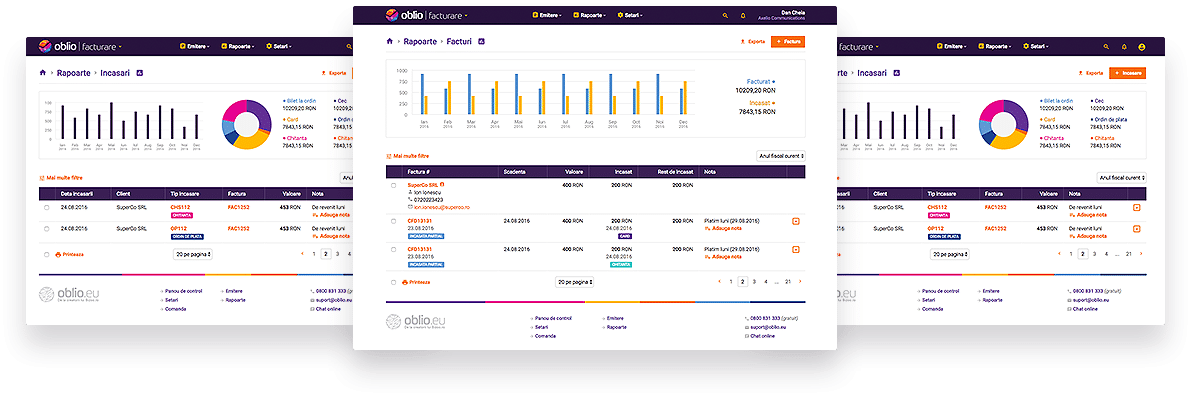Image resolution: width=1191 pixels, height=396 pixels.
Task: Select radio beside Printeaza in left window
Action: (46, 255)
